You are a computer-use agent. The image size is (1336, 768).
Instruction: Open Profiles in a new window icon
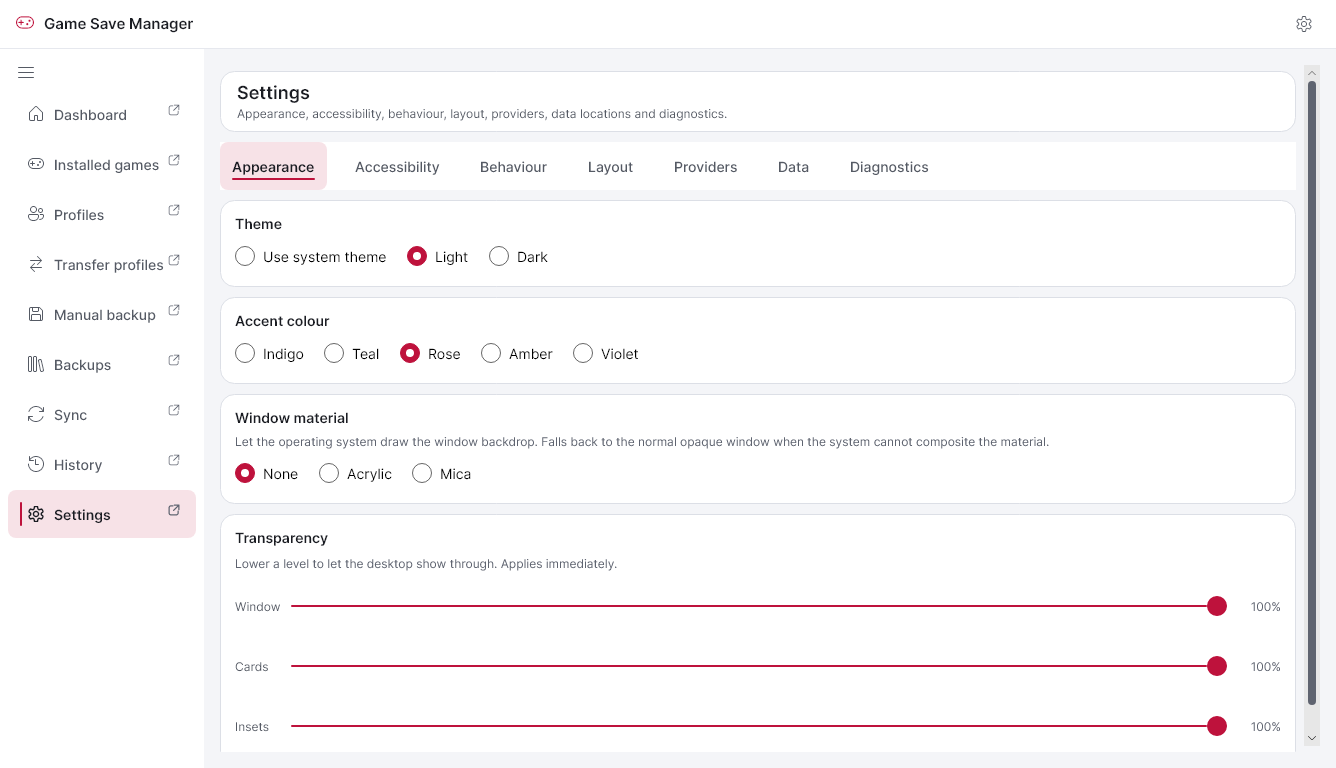coord(174,210)
